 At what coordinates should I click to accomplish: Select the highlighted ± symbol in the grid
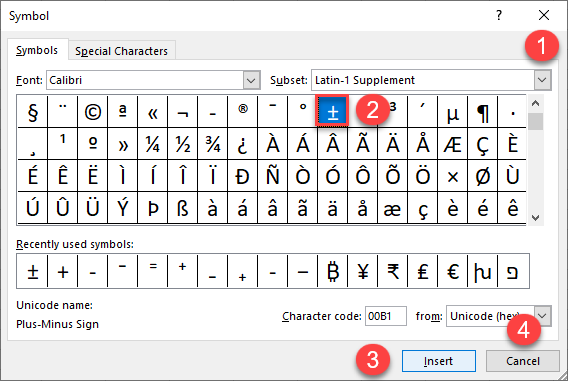pyautogui.click(x=333, y=112)
